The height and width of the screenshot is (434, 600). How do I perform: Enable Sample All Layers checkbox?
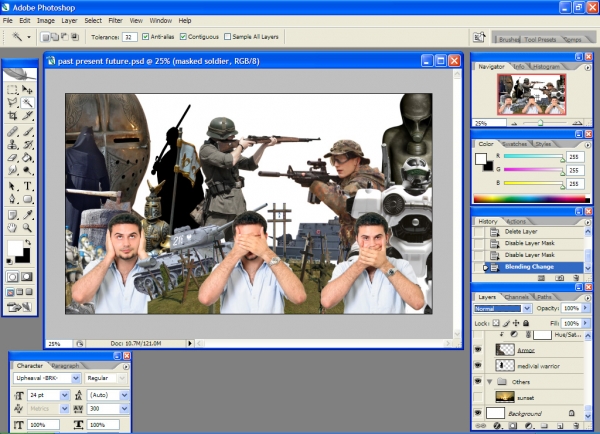[x=228, y=37]
